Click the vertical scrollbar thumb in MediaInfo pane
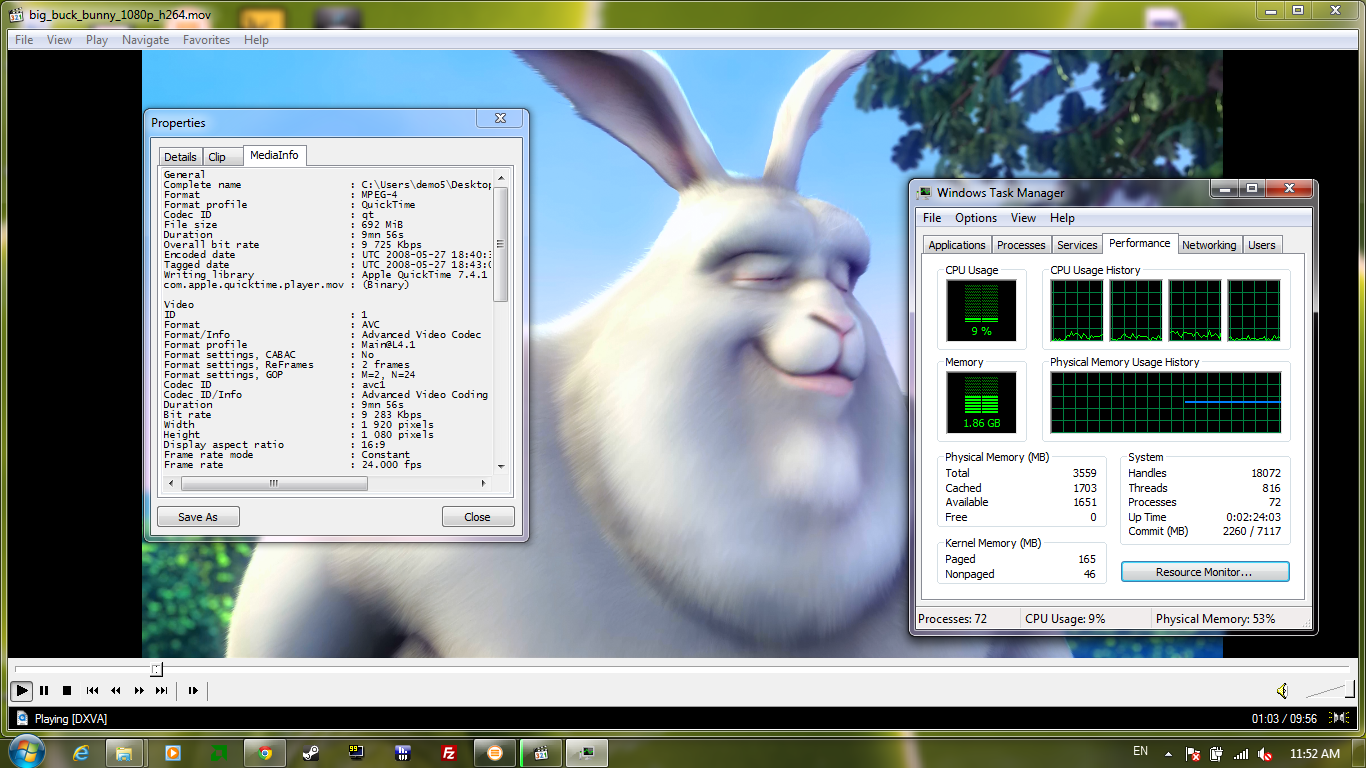This screenshot has width=1366, height=768. (501, 244)
